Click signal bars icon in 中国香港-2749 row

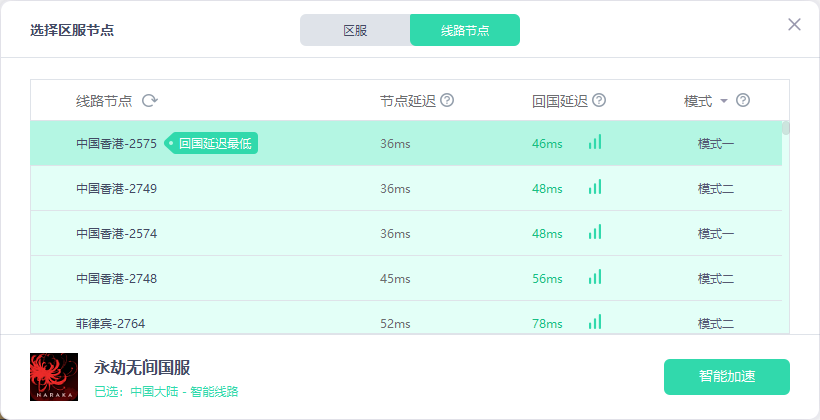click(x=595, y=188)
